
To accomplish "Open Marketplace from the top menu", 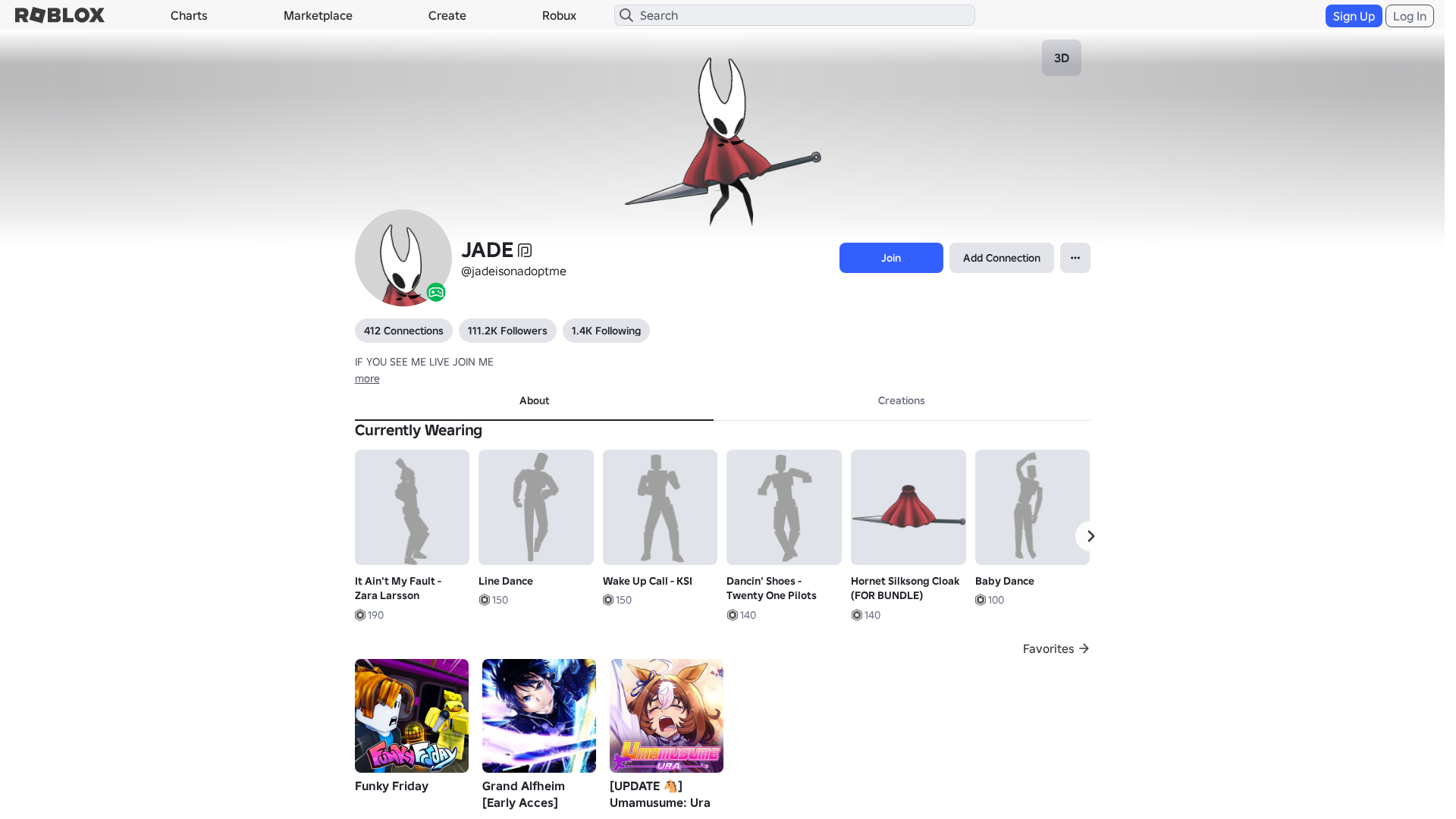I will coord(318,15).
